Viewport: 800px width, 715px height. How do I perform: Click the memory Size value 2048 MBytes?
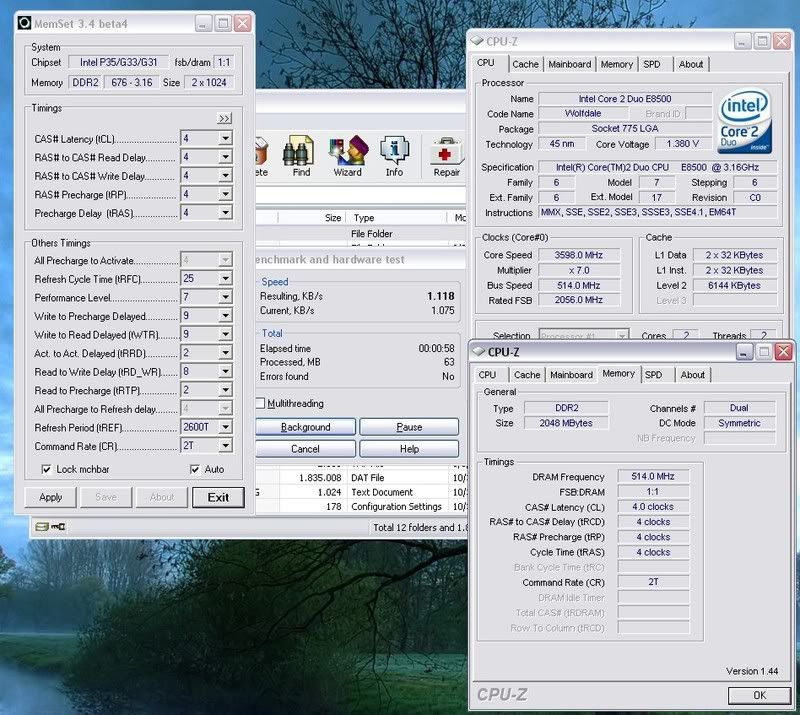click(x=566, y=423)
